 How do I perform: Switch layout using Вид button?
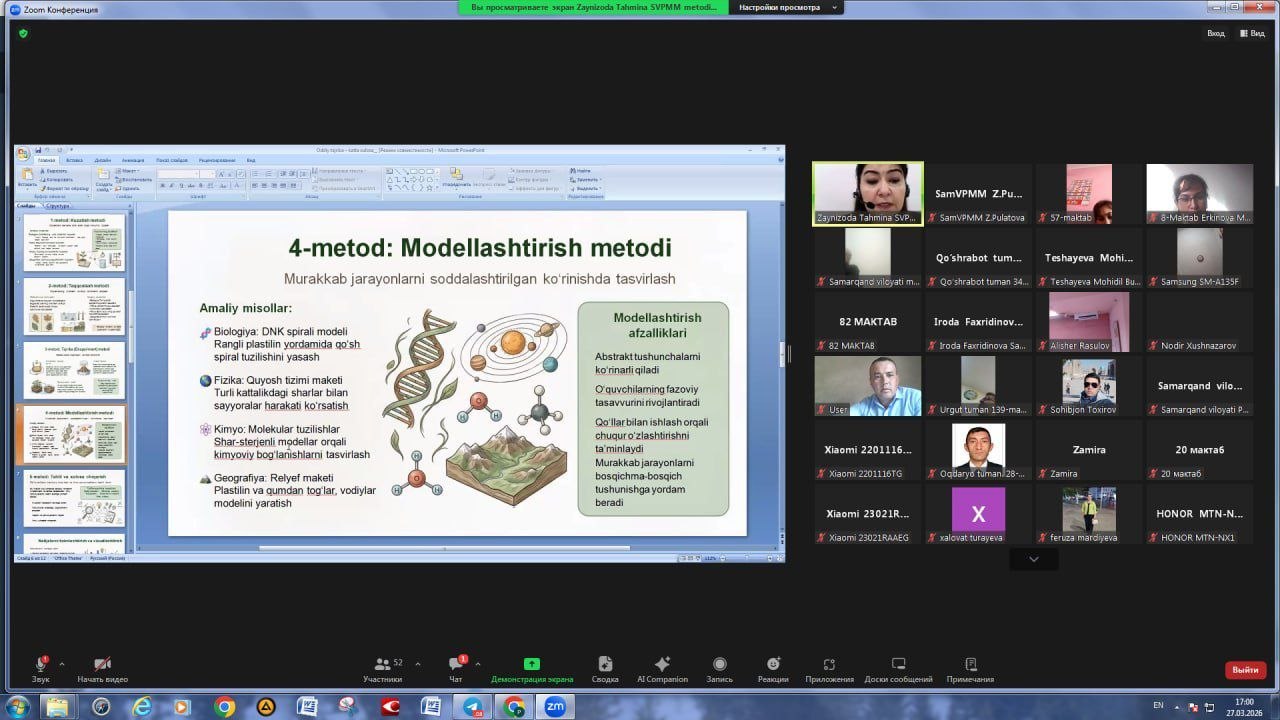[1252, 33]
